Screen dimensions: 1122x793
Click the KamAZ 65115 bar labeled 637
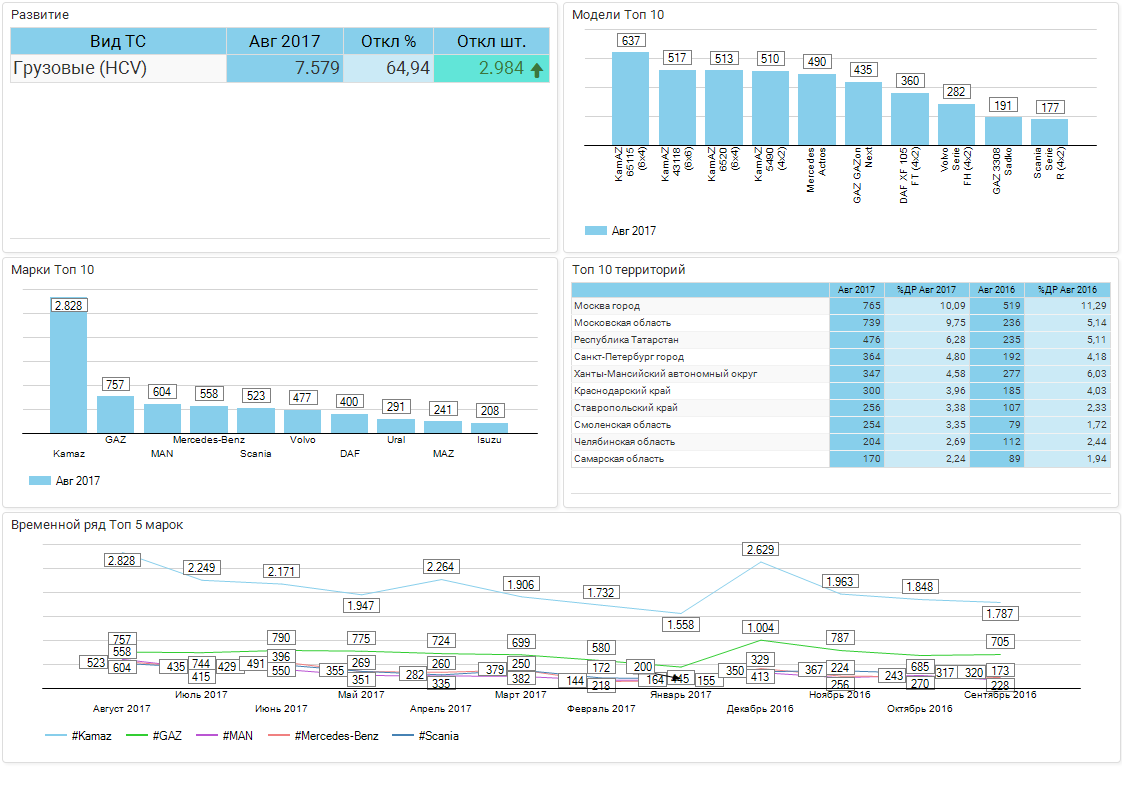click(630, 99)
